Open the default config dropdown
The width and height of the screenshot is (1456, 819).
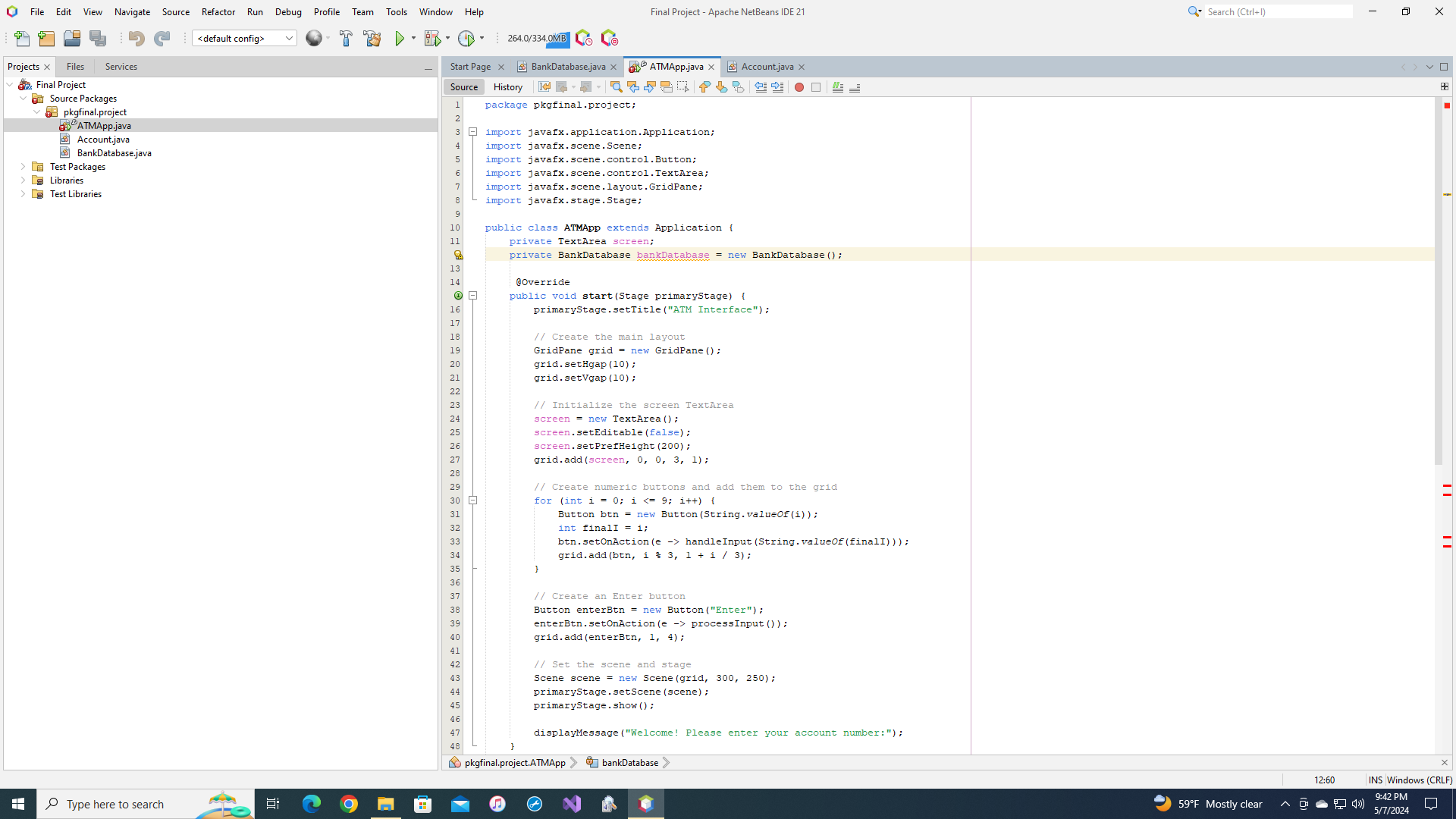point(287,38)
